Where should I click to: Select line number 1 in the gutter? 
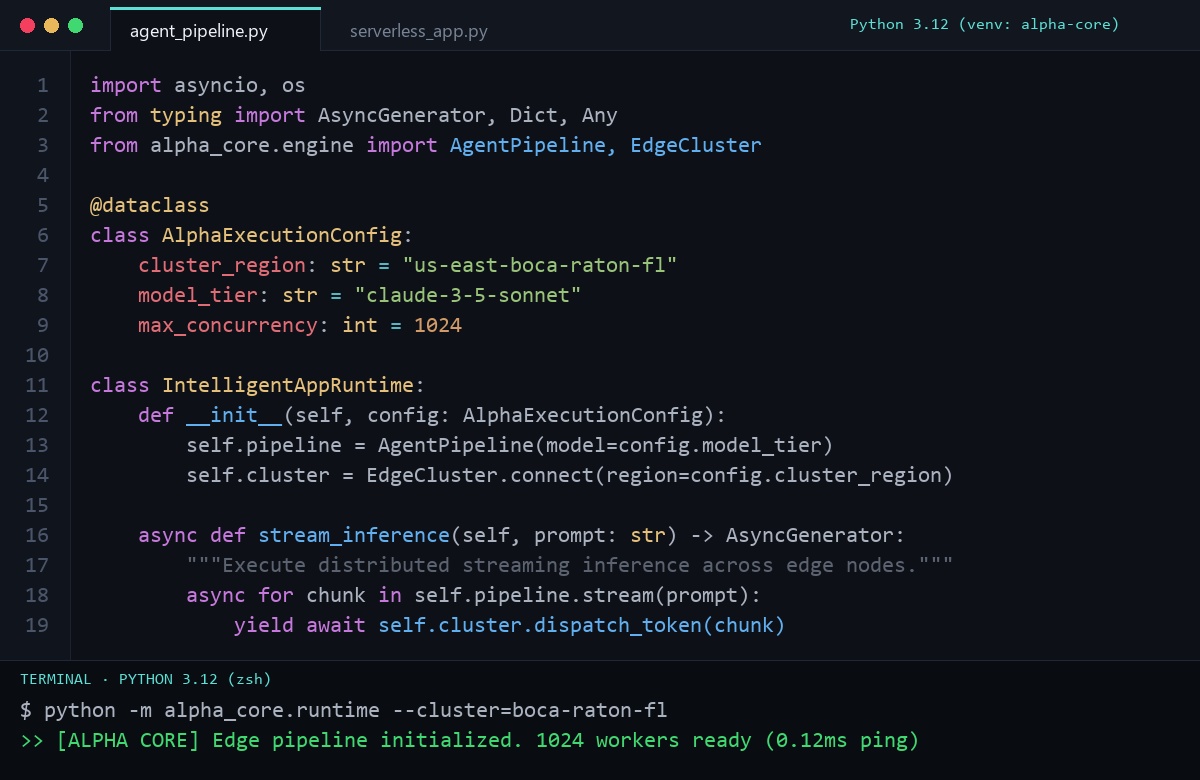click(x=42, y=85)
